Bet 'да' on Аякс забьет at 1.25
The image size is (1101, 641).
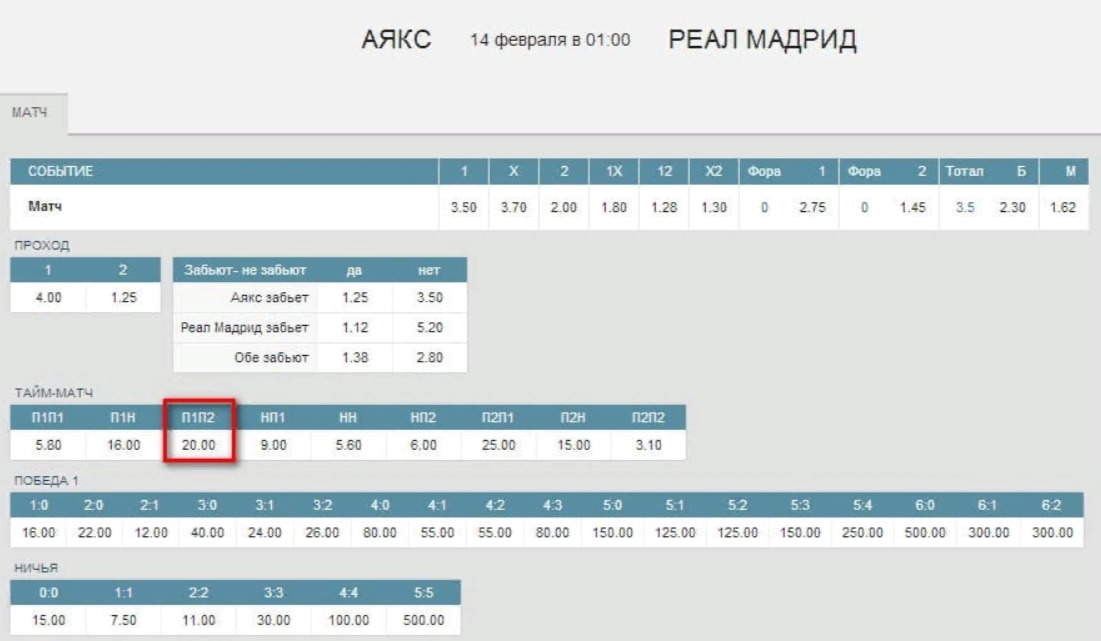point(355,298)
